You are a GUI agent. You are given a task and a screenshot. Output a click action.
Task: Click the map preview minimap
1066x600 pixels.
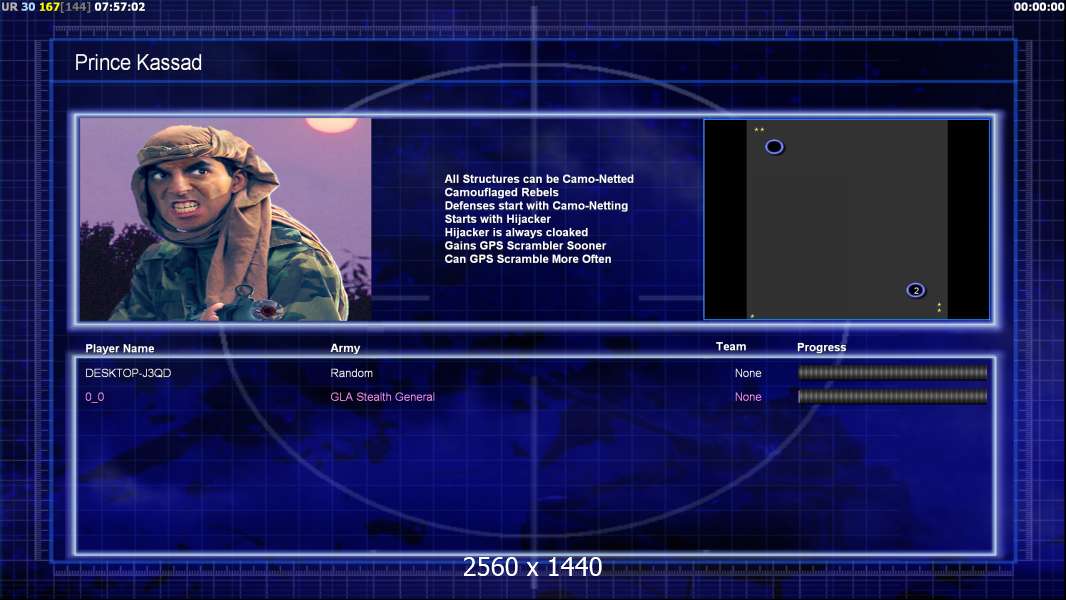coord(846,219)
